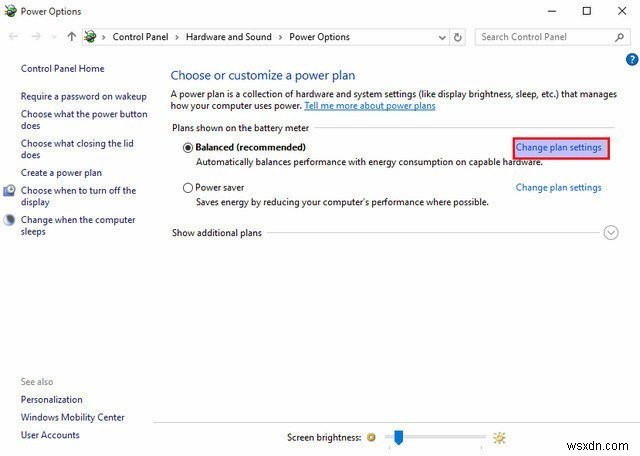Image resolution: width=640 pixels, height=456 pixels.
Task: Click the Screen brightness slider thumb
Action: pos(398,437)
